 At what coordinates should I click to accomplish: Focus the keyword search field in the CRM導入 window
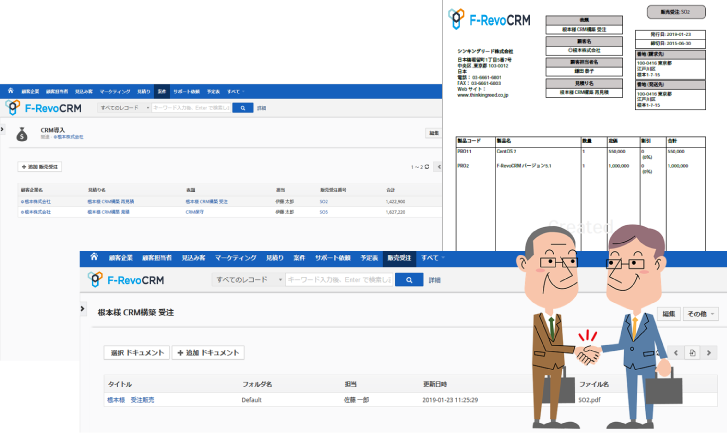(x=191, y=108)
